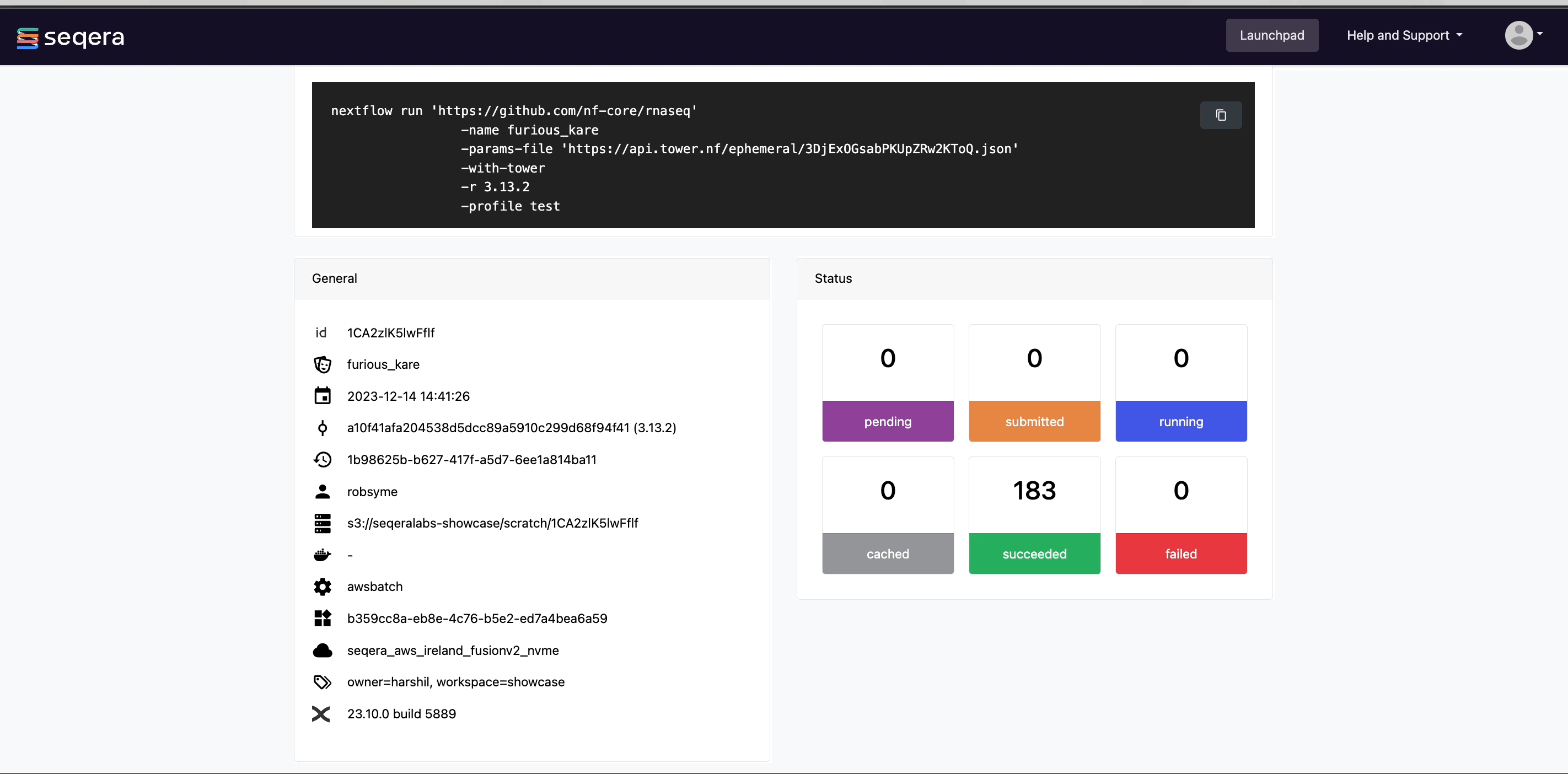1568x774 pixels.
Task: Click the Nextflow version X icon
Action: pos(321,714)
